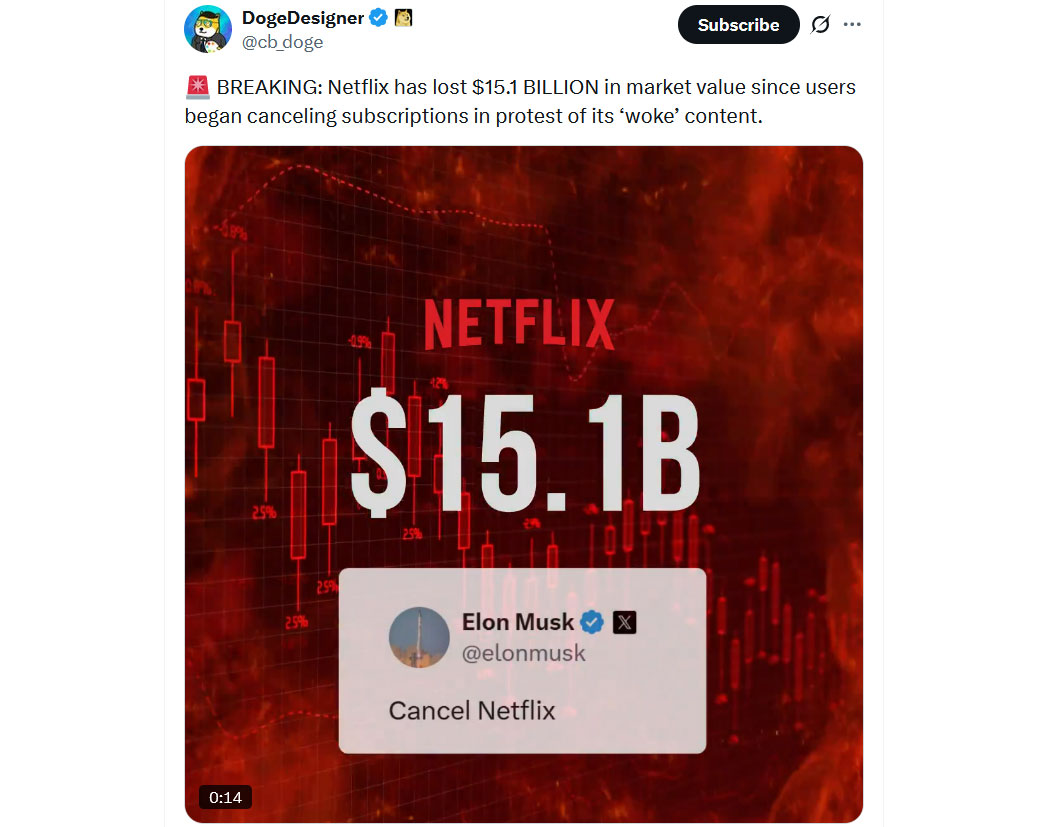Click the Doge affiliate badge after the checkmark
This screenshot has width=1050, height=827.
coord(403,17)
